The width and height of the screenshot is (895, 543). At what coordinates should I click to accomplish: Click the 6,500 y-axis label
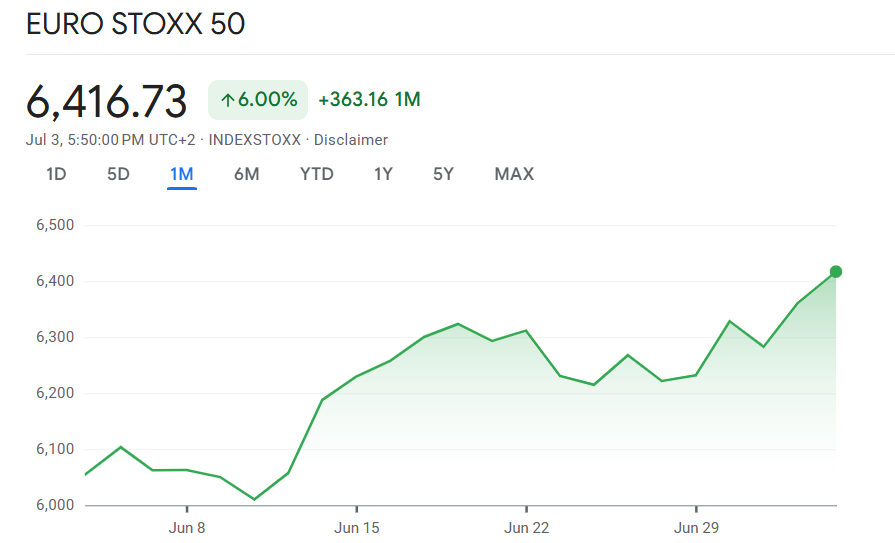pyautogui.click(x=55, y=225)
